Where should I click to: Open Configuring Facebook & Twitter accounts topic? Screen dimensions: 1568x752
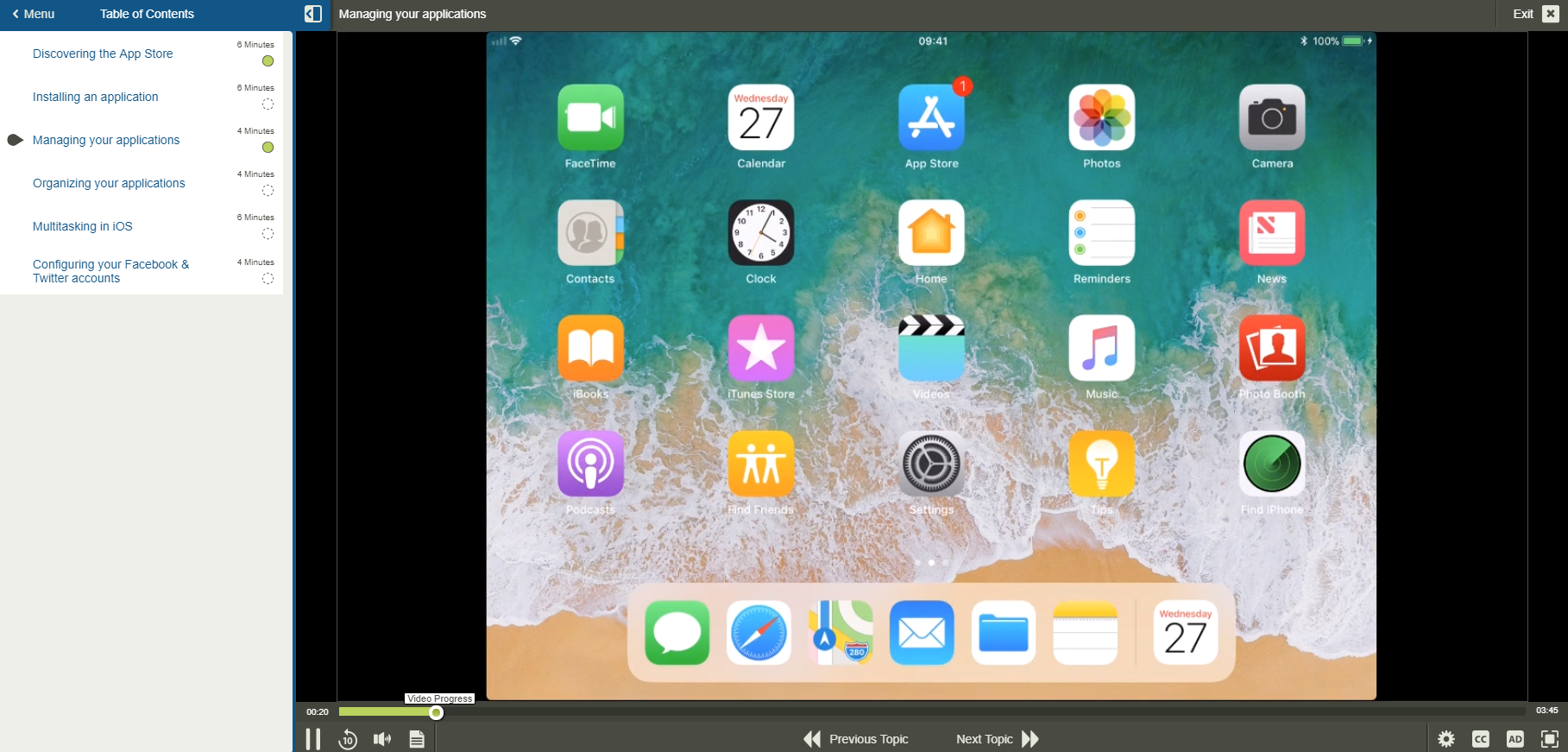pyautogui.click(x=110, y=271)
